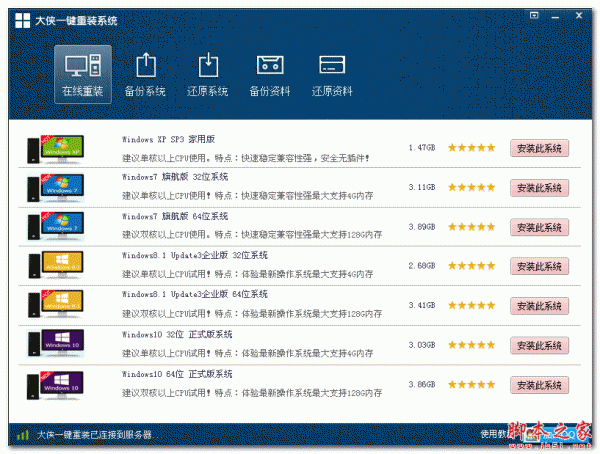Click the star rating for Windows10 32位
600x454 pixels.
(x=471, y=345)
